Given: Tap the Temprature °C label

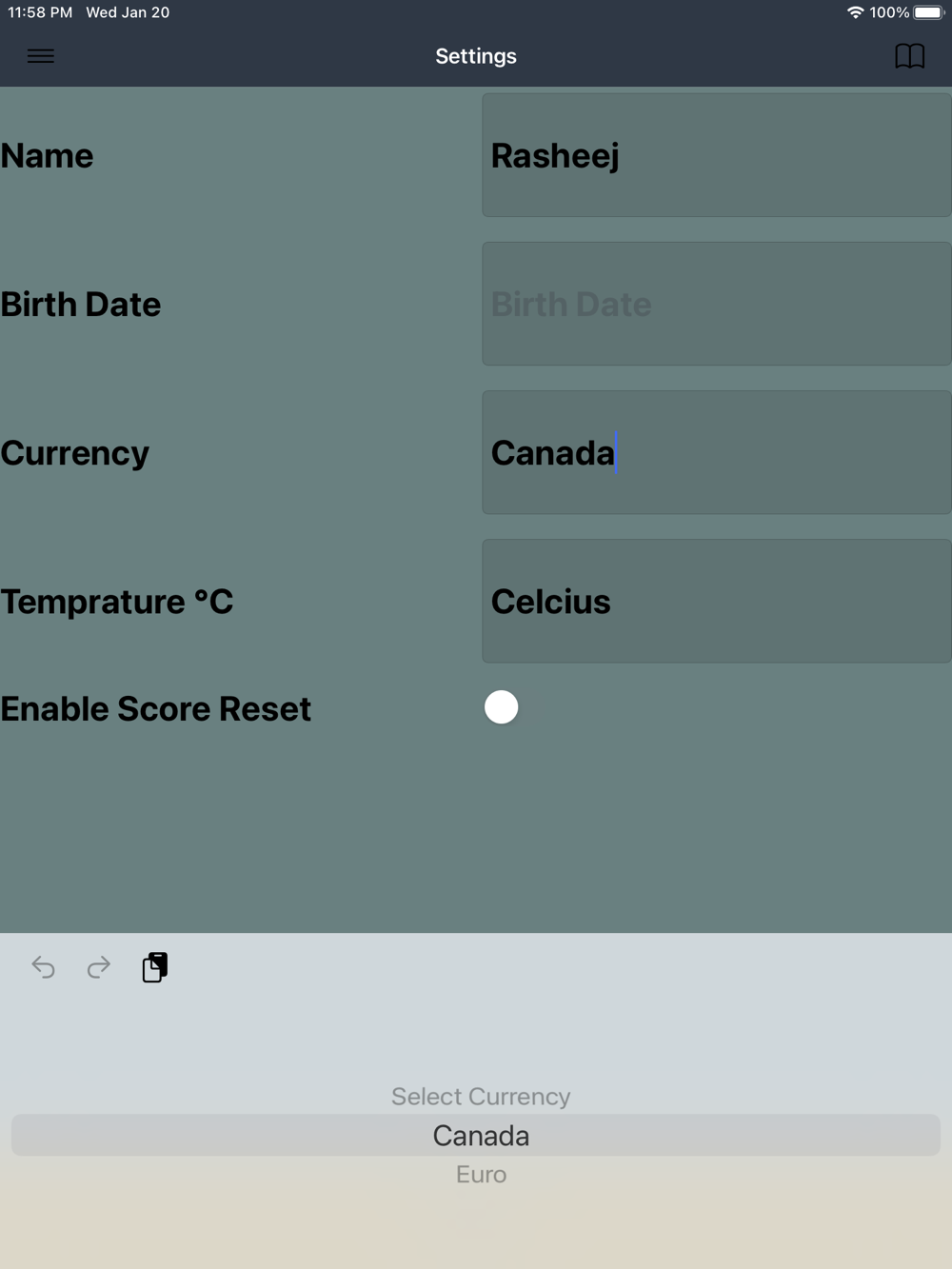Looking at the screenshot, I should point(116,602).
